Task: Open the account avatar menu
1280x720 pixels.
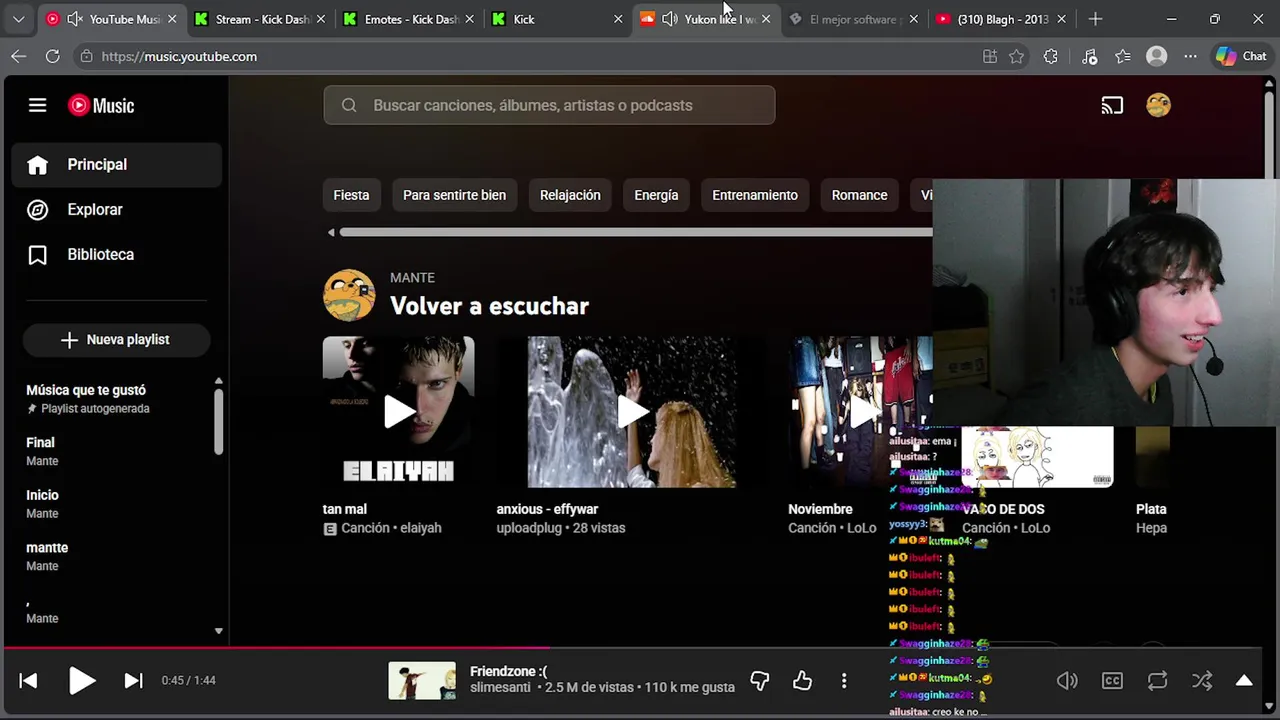Action: point(1158,105)
